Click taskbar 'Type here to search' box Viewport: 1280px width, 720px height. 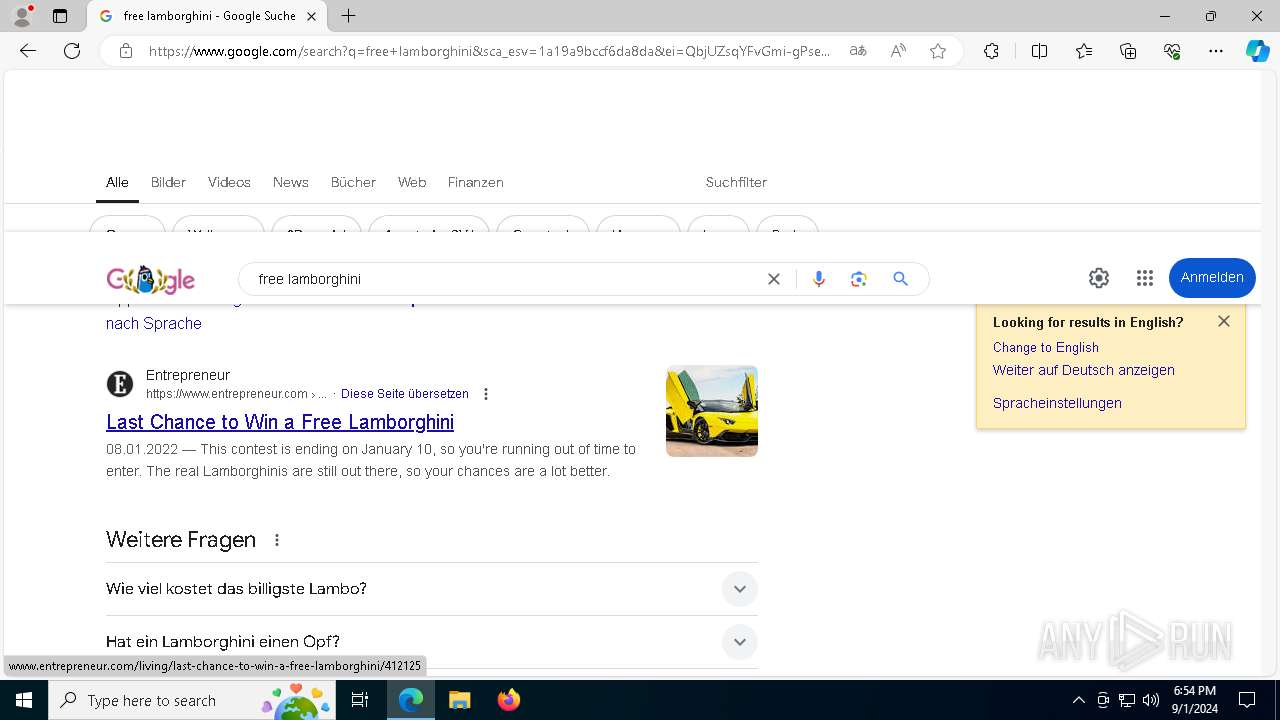click(192, 700)
